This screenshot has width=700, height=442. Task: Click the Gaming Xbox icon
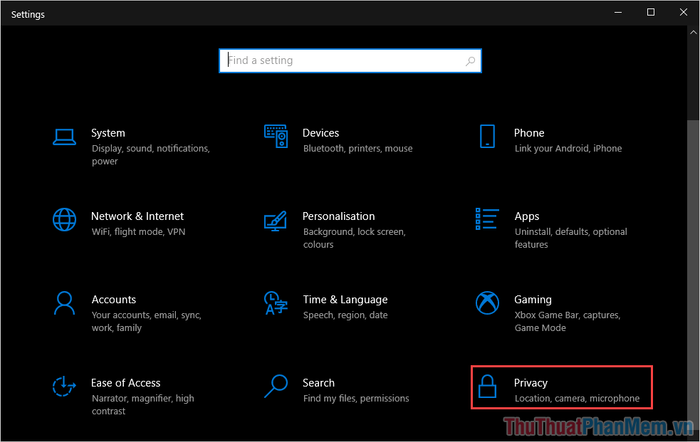coord(487,303)
